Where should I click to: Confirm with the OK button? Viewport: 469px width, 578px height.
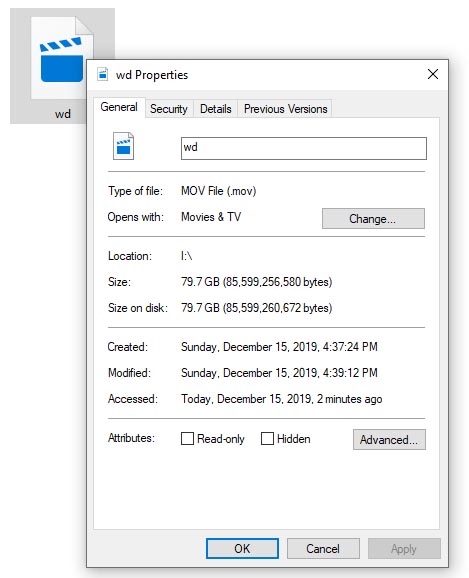point(242,549)
